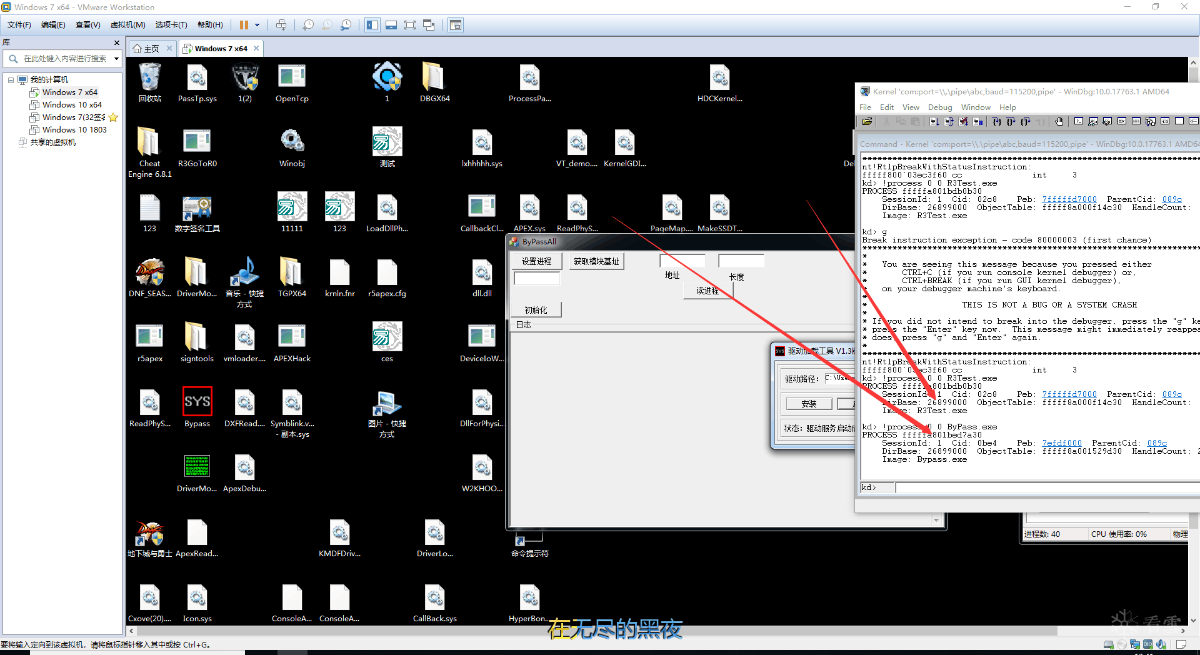The image size is (1200, 655).
Task: Select the OpenTcp desktop icon
Action: pos(292,82)
